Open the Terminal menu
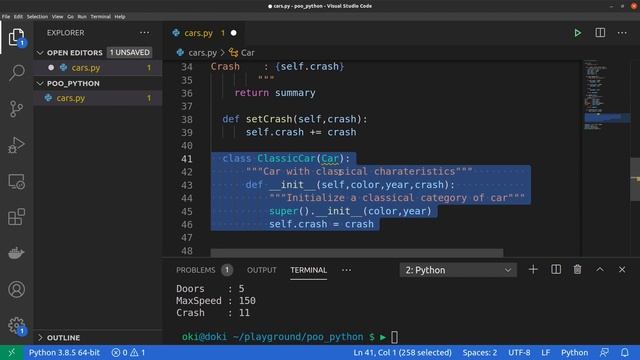The height and width of the screenshot is (360, 640). pos(100,17)
